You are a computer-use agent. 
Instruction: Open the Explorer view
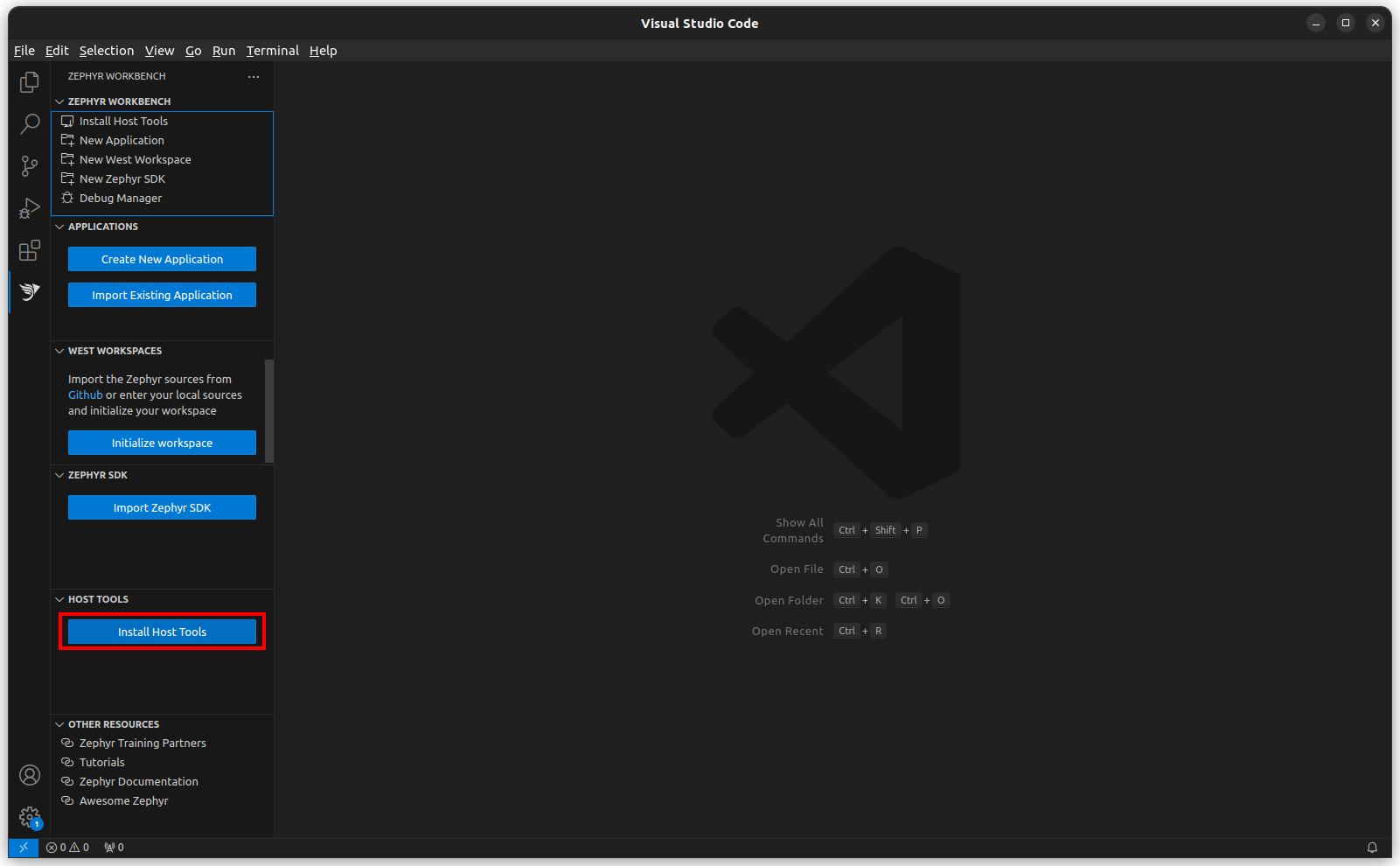(x=29, y=81)
